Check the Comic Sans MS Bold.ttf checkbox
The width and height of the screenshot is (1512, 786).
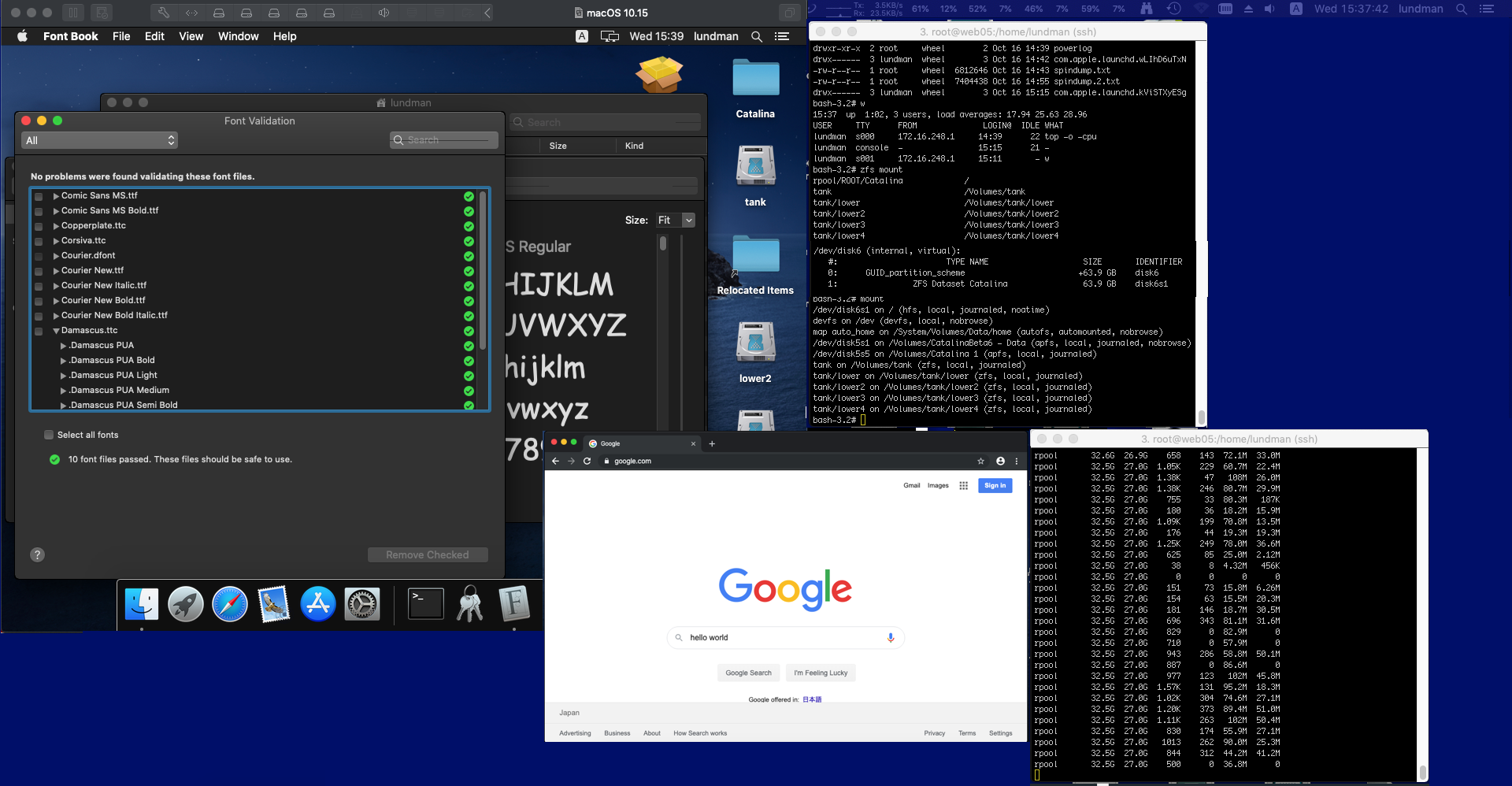point(39,211)
